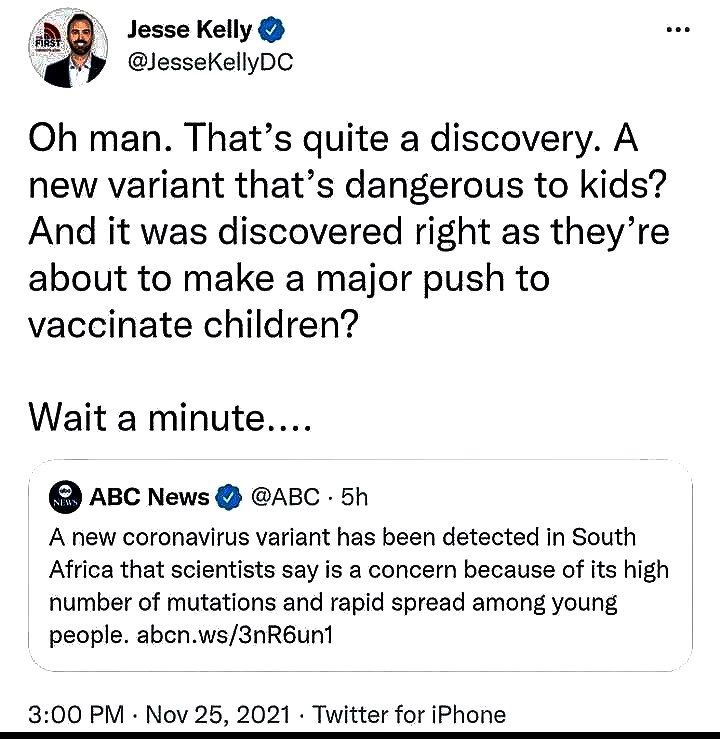Click the ABC News logo avatar
This screenshot has width=720, height=739.
[67, 496]
